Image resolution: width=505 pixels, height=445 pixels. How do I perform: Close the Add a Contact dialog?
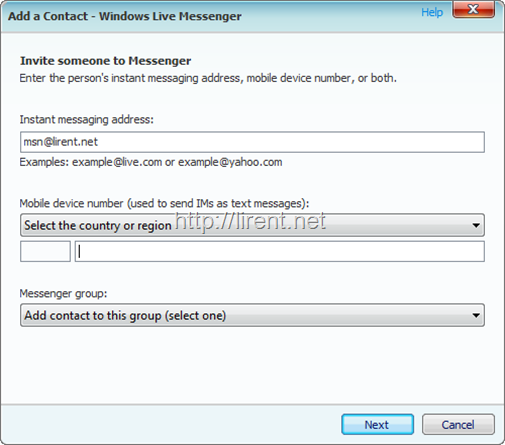473,9
